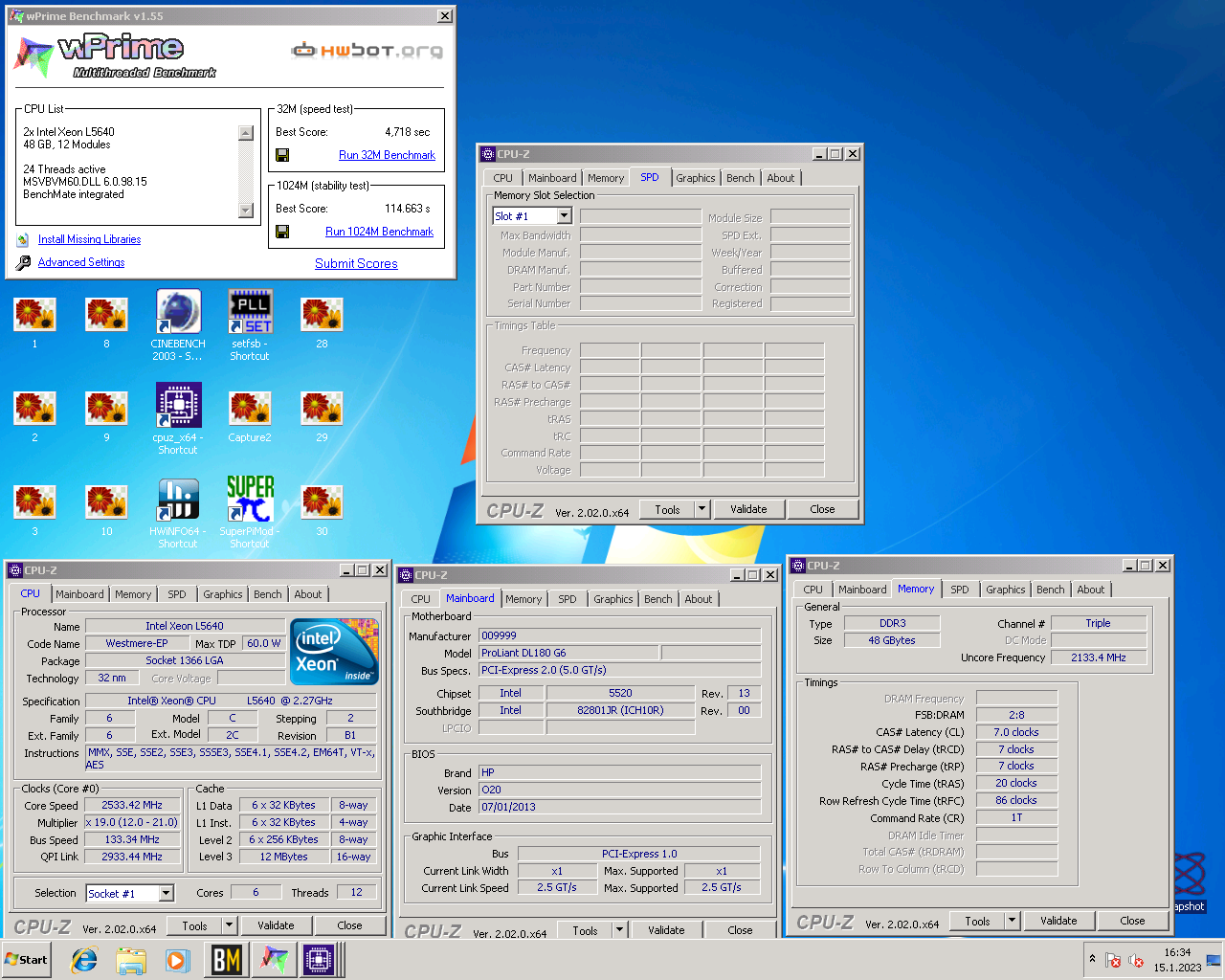Click the Run 32M Benchmark link
This screenshot has width=1225, height=980.
387,155
